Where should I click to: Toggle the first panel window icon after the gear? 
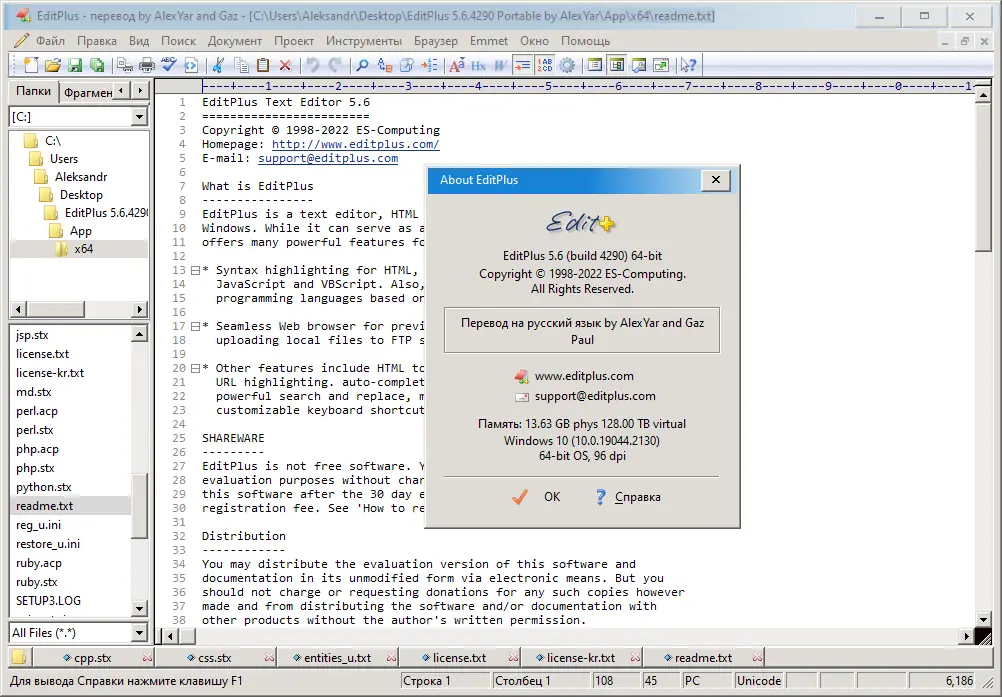(x=595, y=65)
